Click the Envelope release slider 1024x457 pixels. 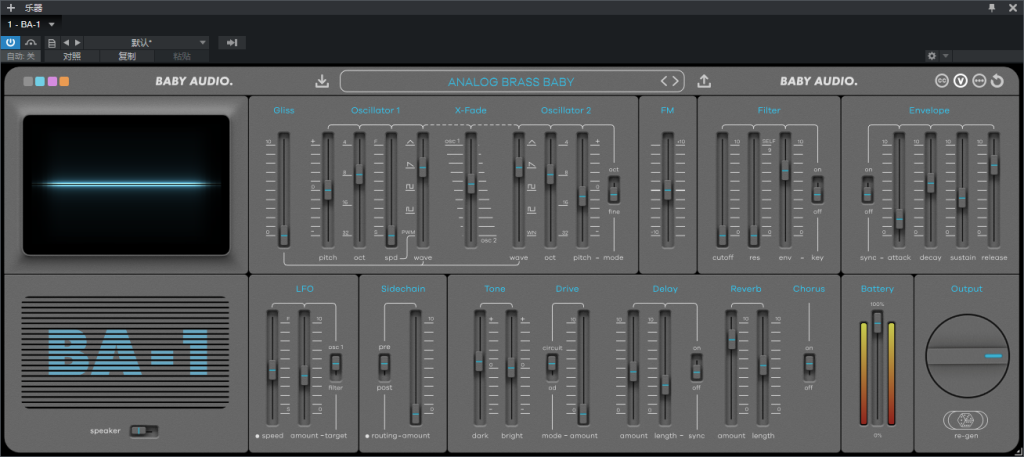point(994,189)
